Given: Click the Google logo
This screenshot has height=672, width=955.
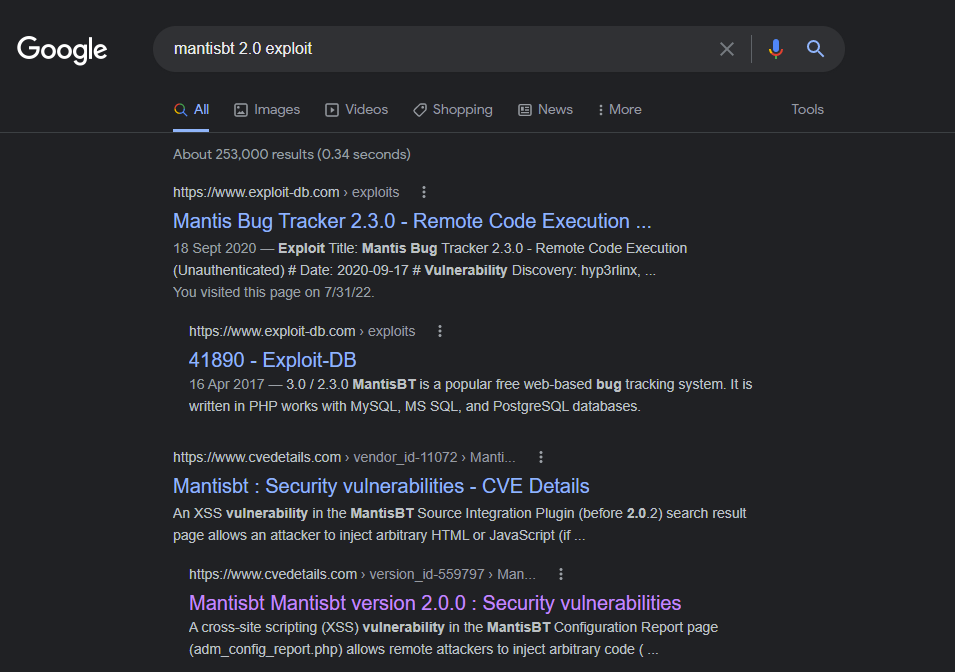Looking at the screenshot, I should pos(62,49).
